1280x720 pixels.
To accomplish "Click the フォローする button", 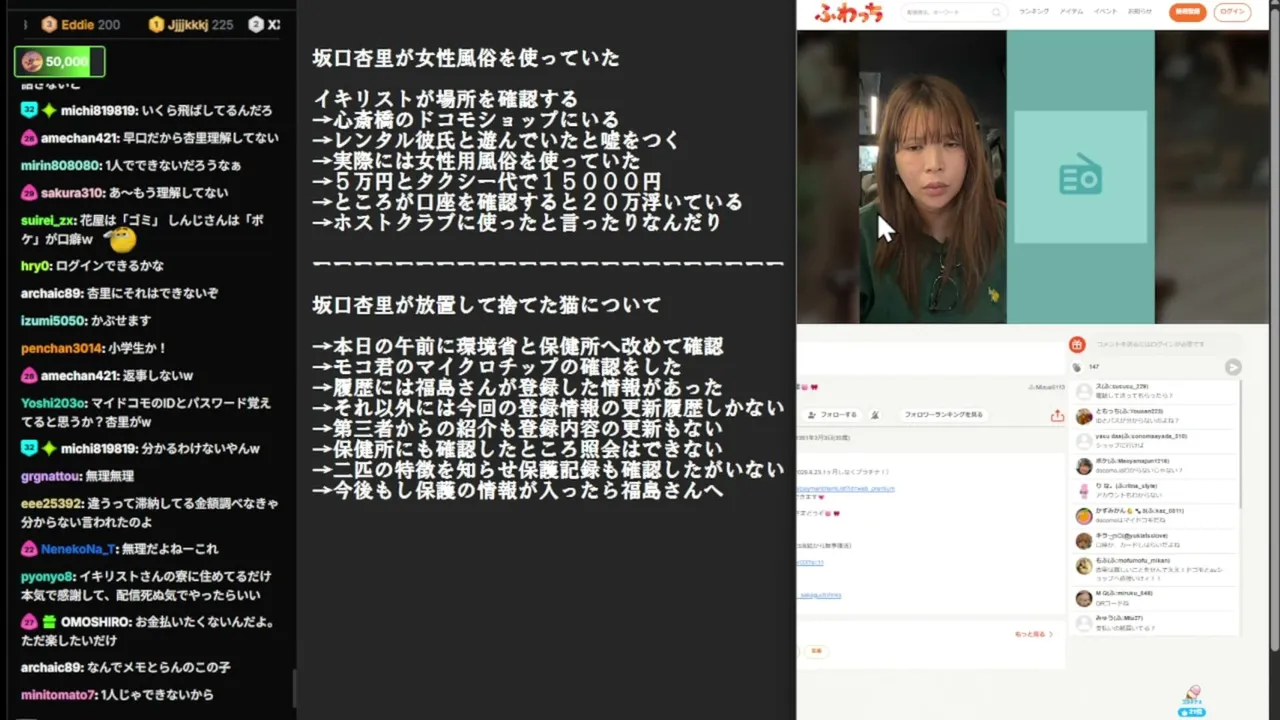I will [x=832, y=414].
